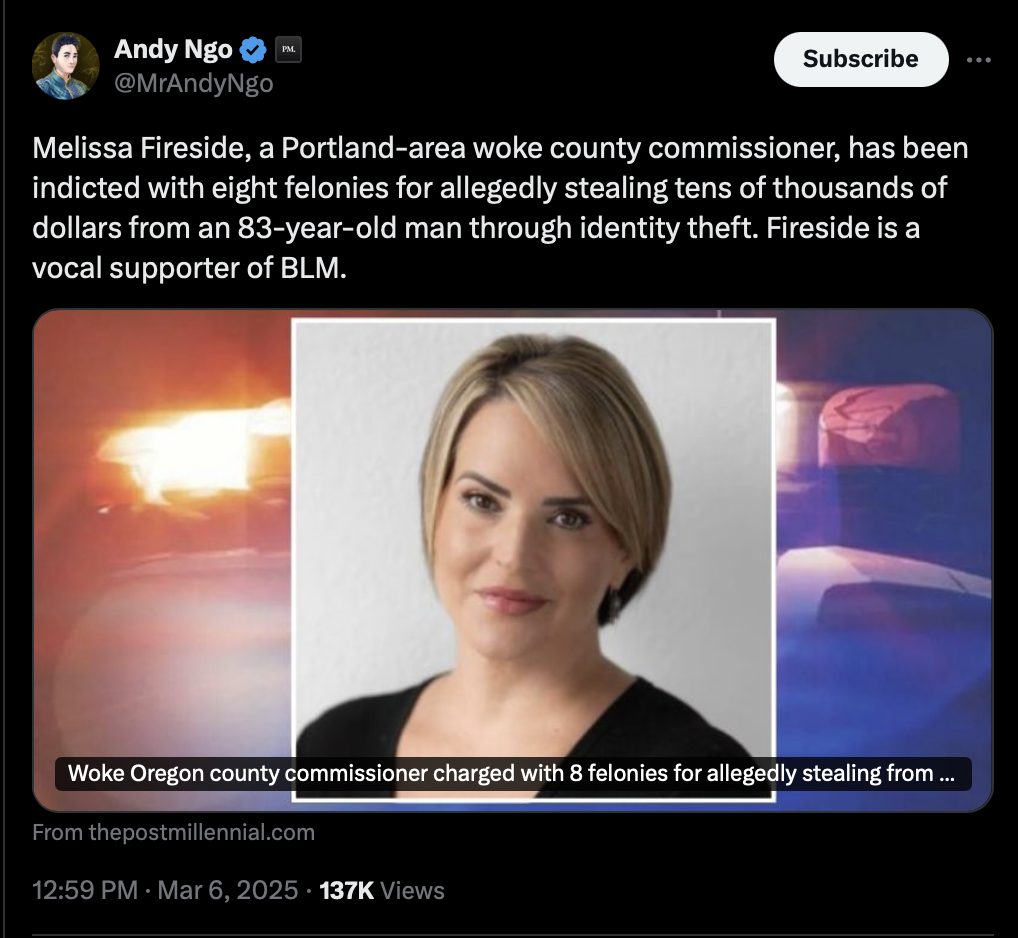Click the Mar 6, 2025 date
The width and height of the screenshot is (1018, 938).
(228, 890)
